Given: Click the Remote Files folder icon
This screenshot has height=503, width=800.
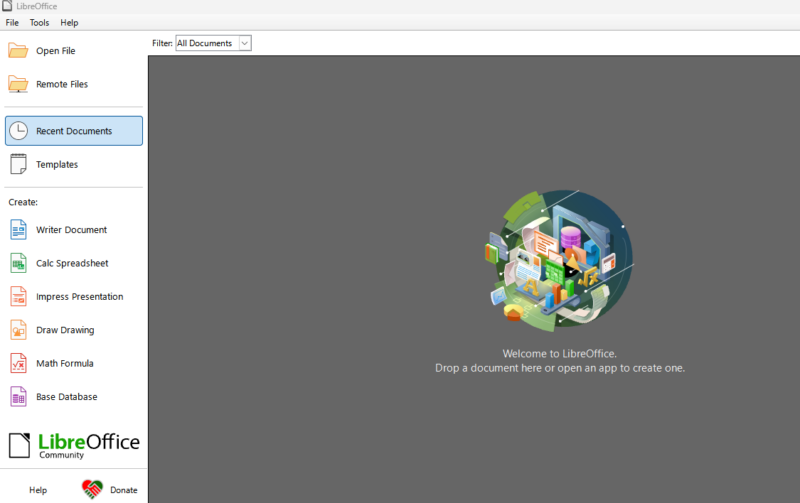Looking at the screenshot, I should 18,84.
